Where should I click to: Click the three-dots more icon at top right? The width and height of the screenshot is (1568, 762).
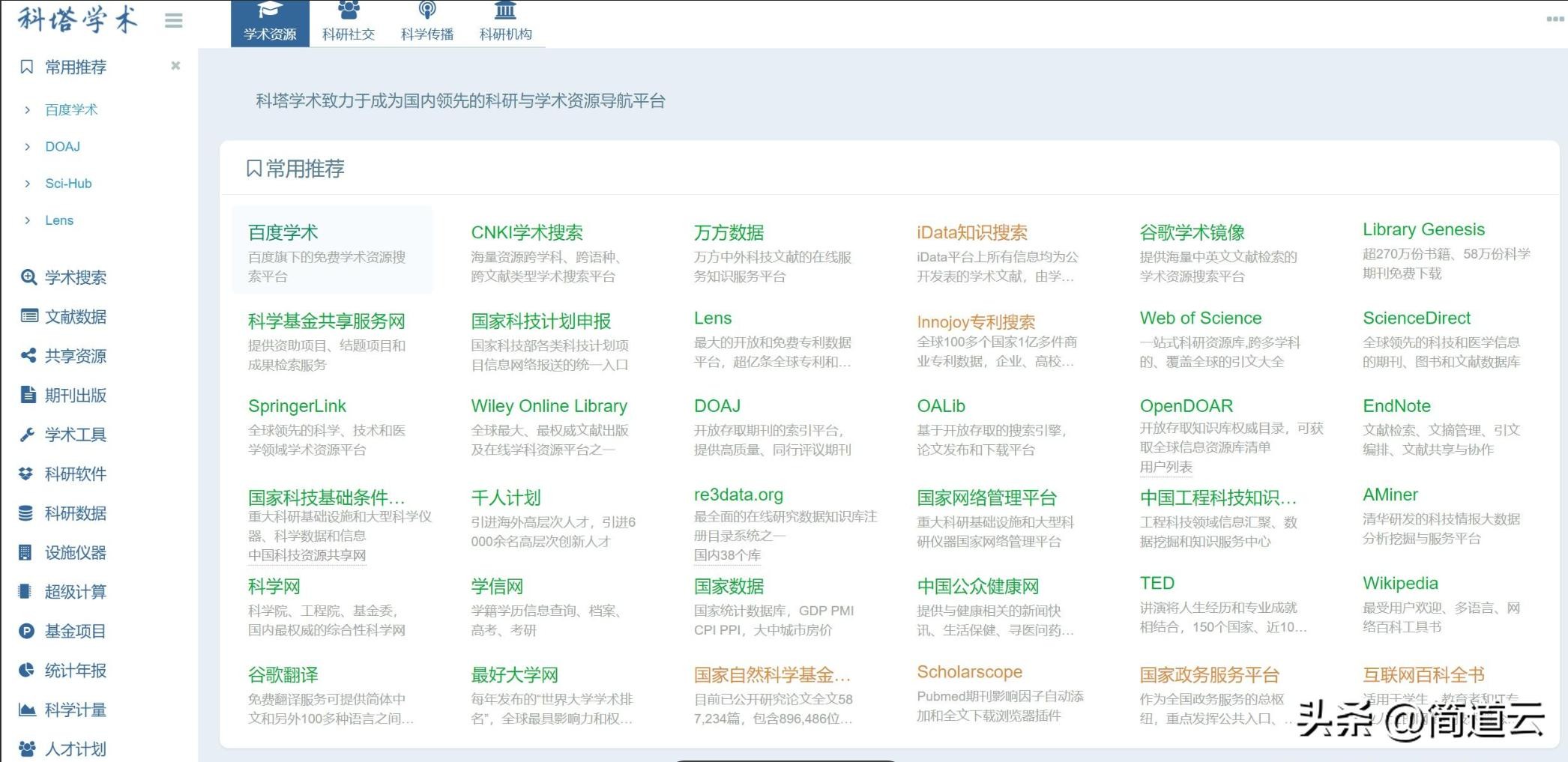(x=1555, y=19)
